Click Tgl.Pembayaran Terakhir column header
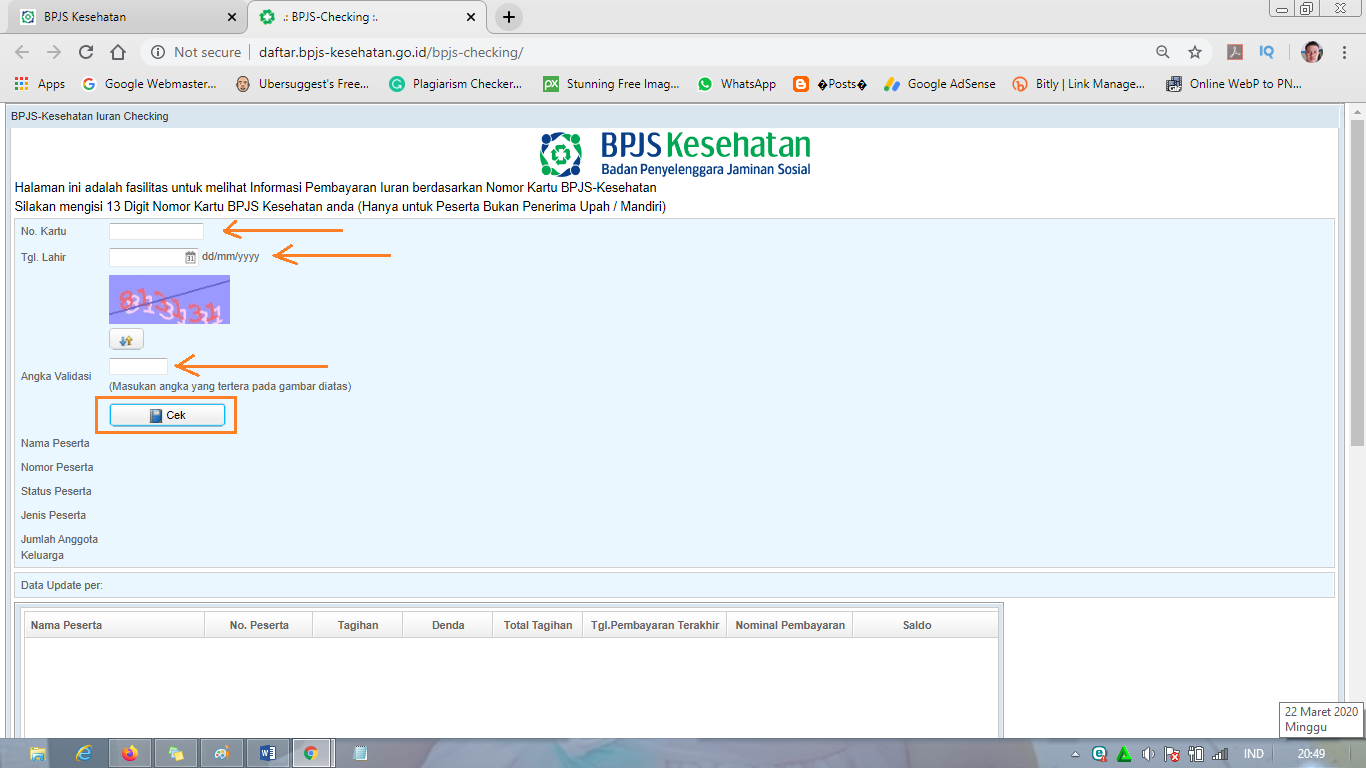 tap(655, 625)
